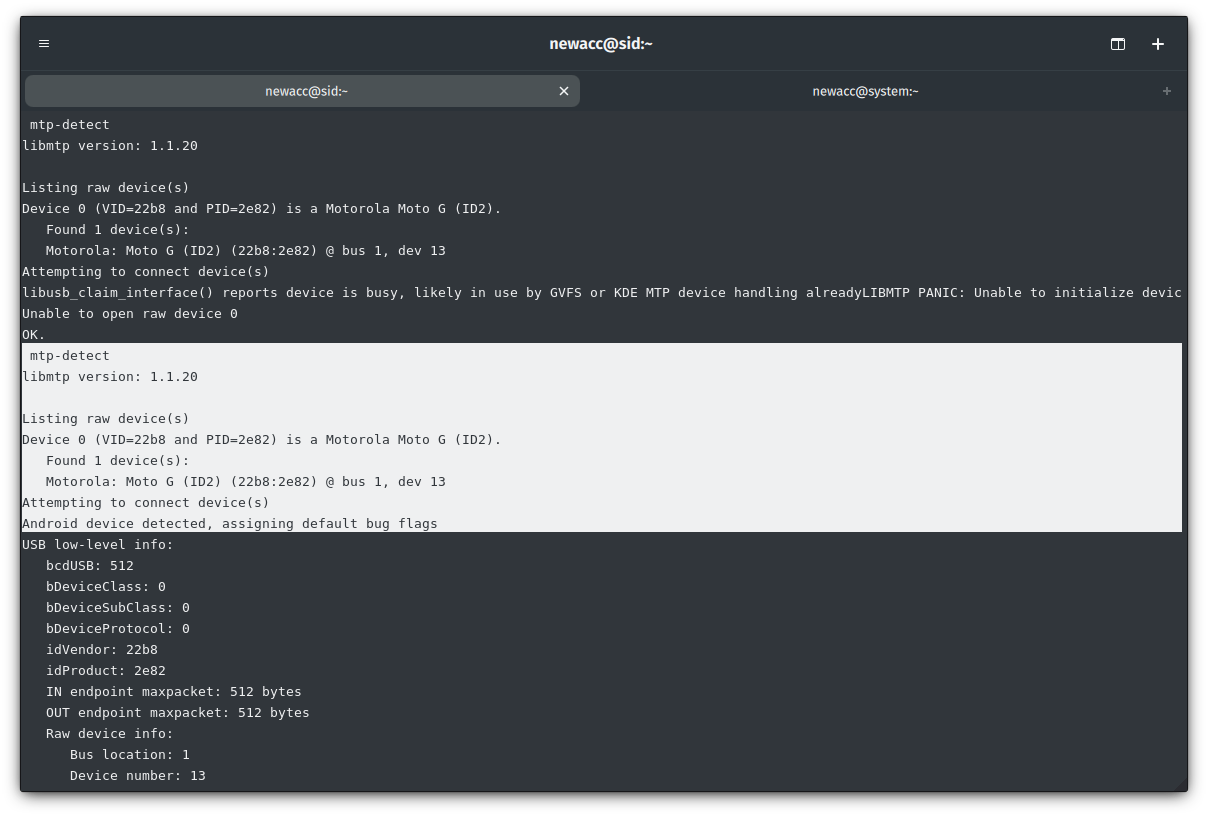Image resolution: width=1208 pixels, height=816 pixels.
Task: Click the window title newacc@sid:~
Action: [x=600, y=43]
